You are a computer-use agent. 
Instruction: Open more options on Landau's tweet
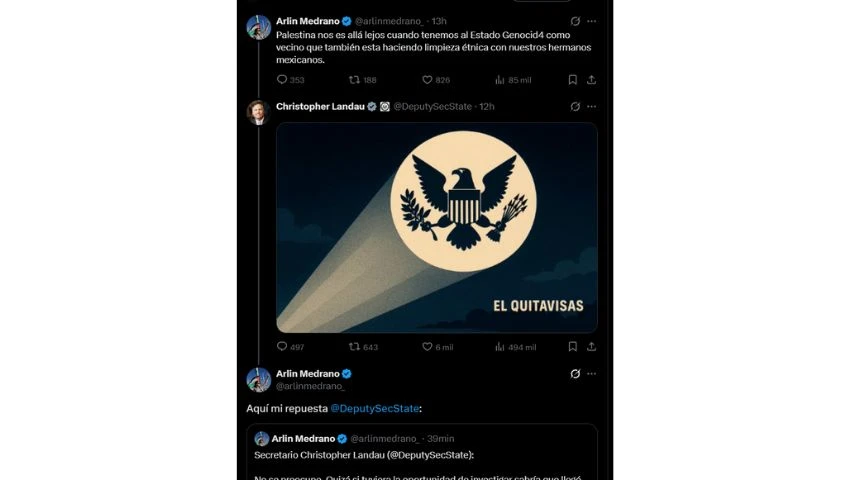point(591,106)
